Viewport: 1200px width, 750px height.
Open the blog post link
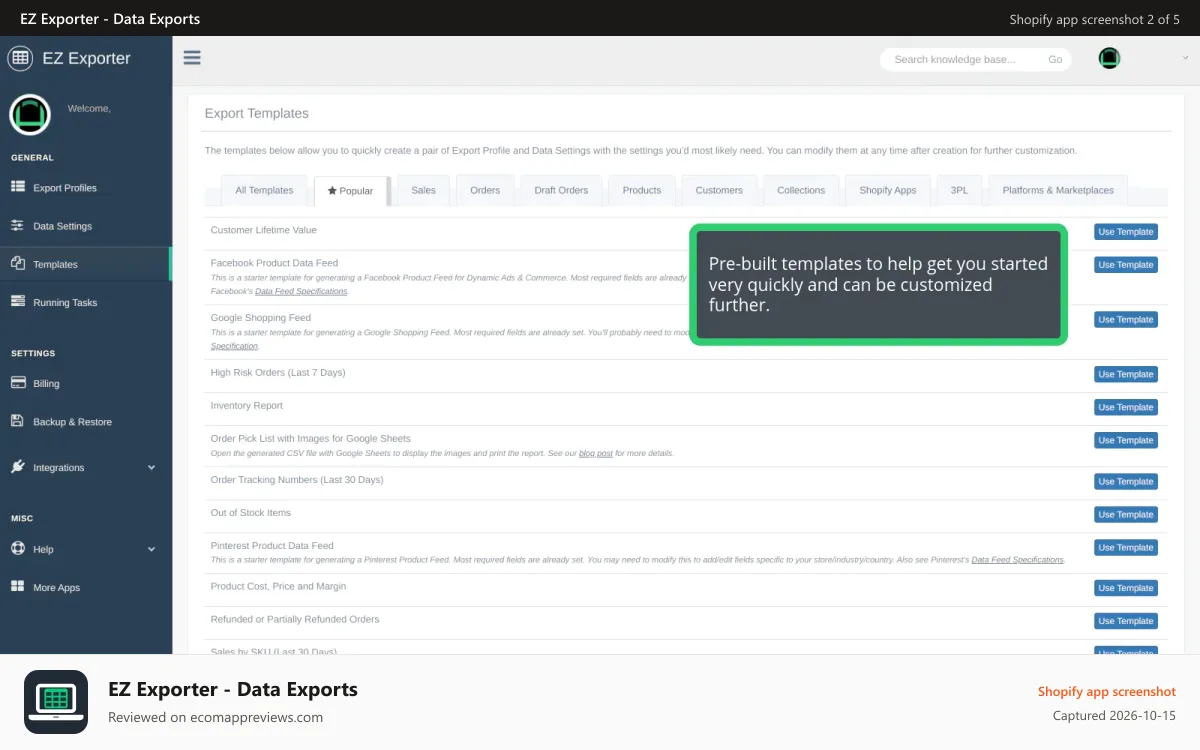tap(596, 453)
